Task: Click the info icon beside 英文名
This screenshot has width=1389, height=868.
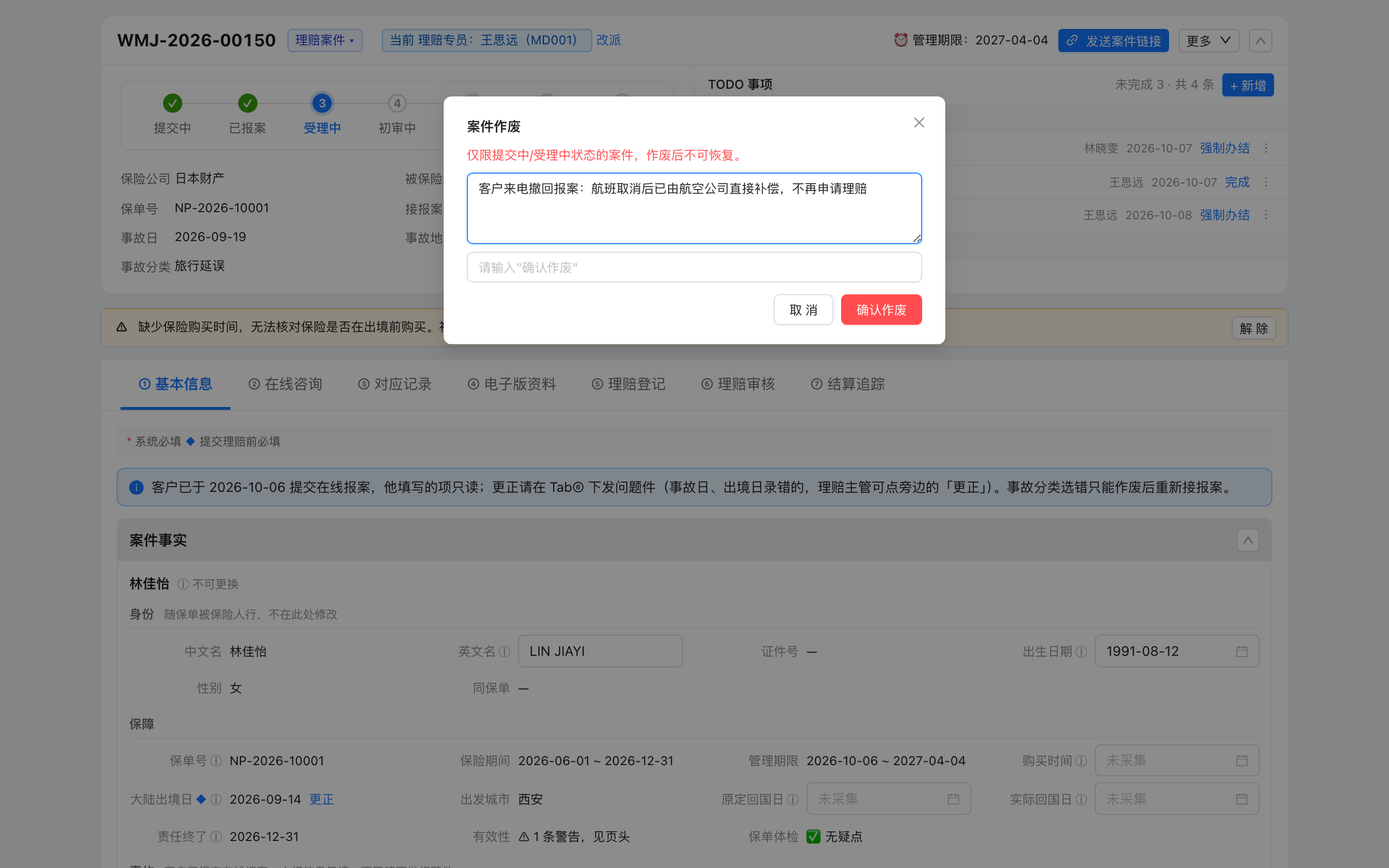Action: pyautogui.click(x=505, y=652)
